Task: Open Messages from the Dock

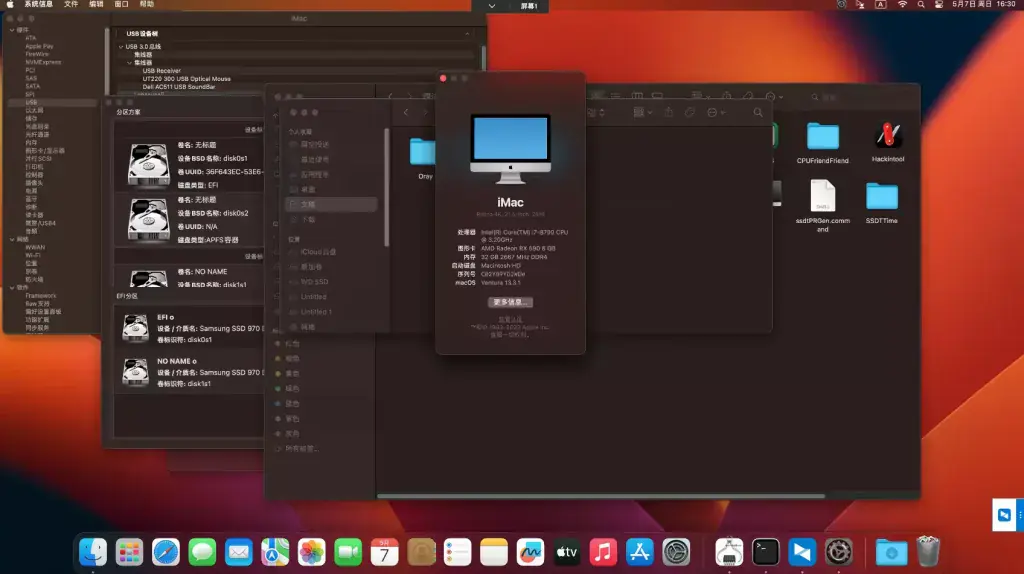Action: click(x=202, y=552)
